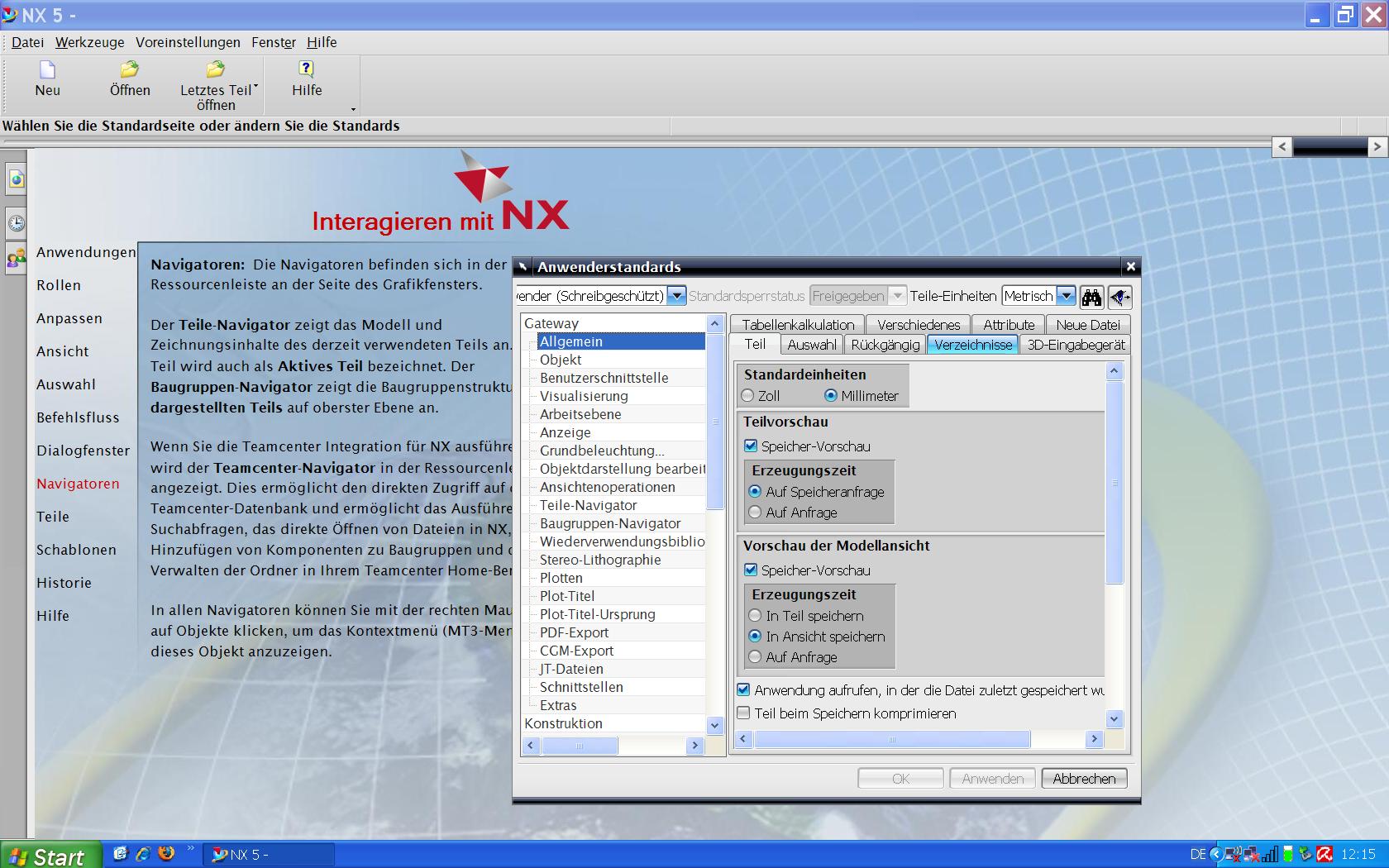Click the dialog title bar icon next to Anwenderstandards
Screen dimensions: 1389x868
(x=523, y=266)
